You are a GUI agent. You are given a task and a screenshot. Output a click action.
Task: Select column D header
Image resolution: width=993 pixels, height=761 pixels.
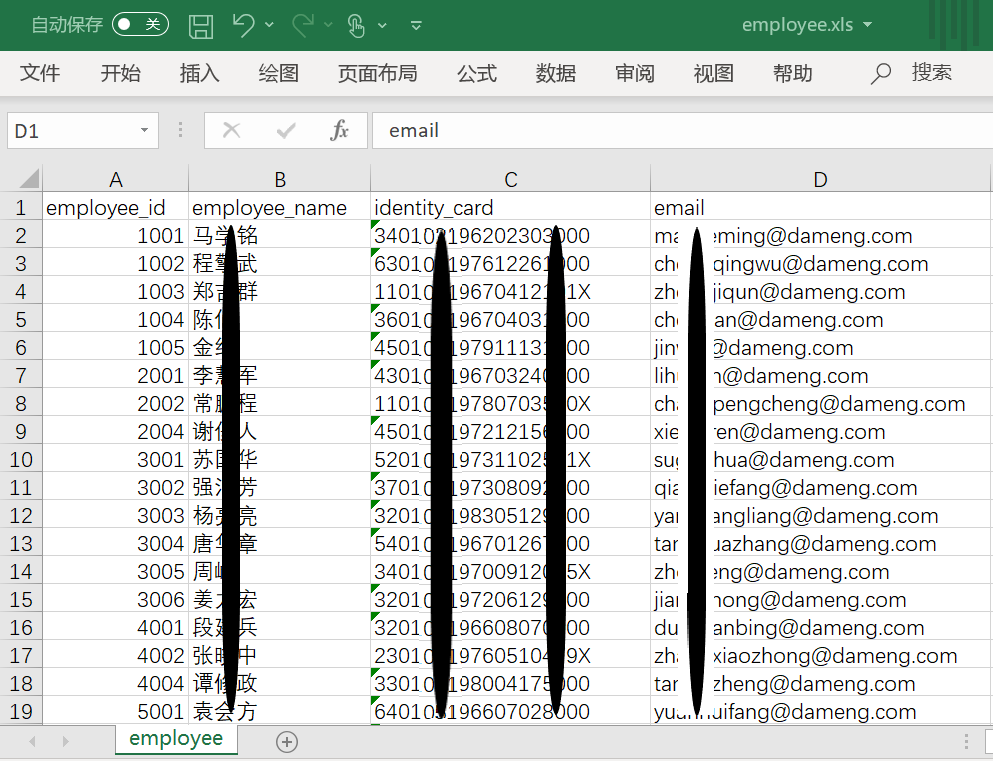click(x=820, y=179)
